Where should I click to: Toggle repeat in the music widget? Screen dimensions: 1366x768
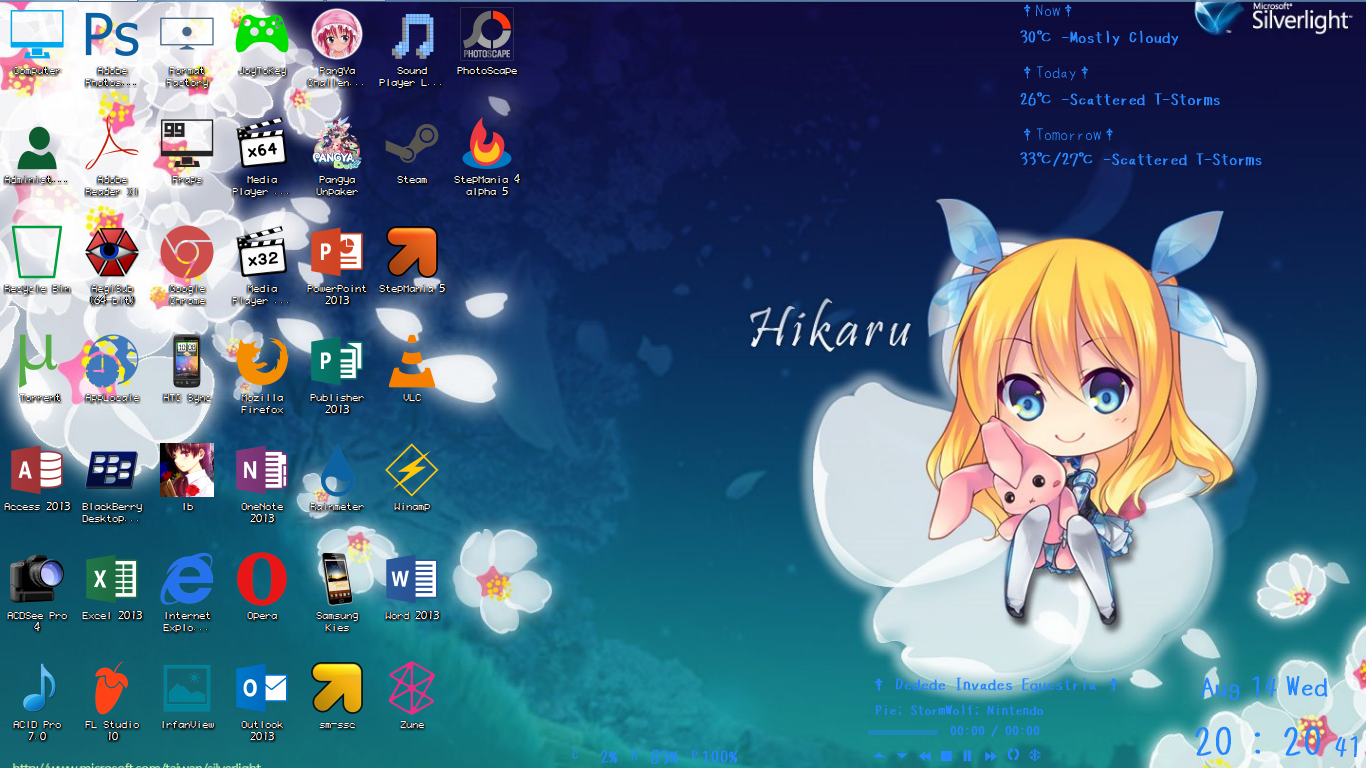coord(1013,756)
